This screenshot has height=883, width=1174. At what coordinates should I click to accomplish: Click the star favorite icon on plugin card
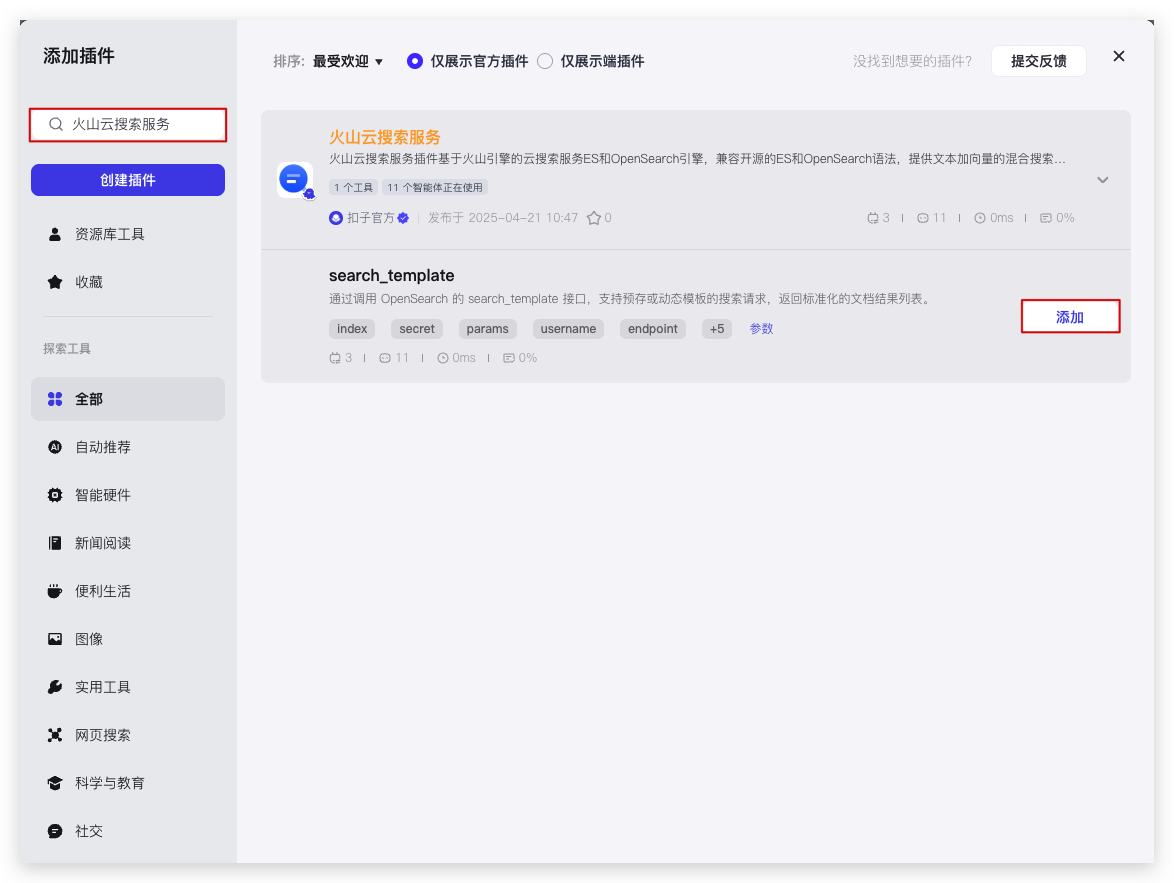click(x=594, y=218)
